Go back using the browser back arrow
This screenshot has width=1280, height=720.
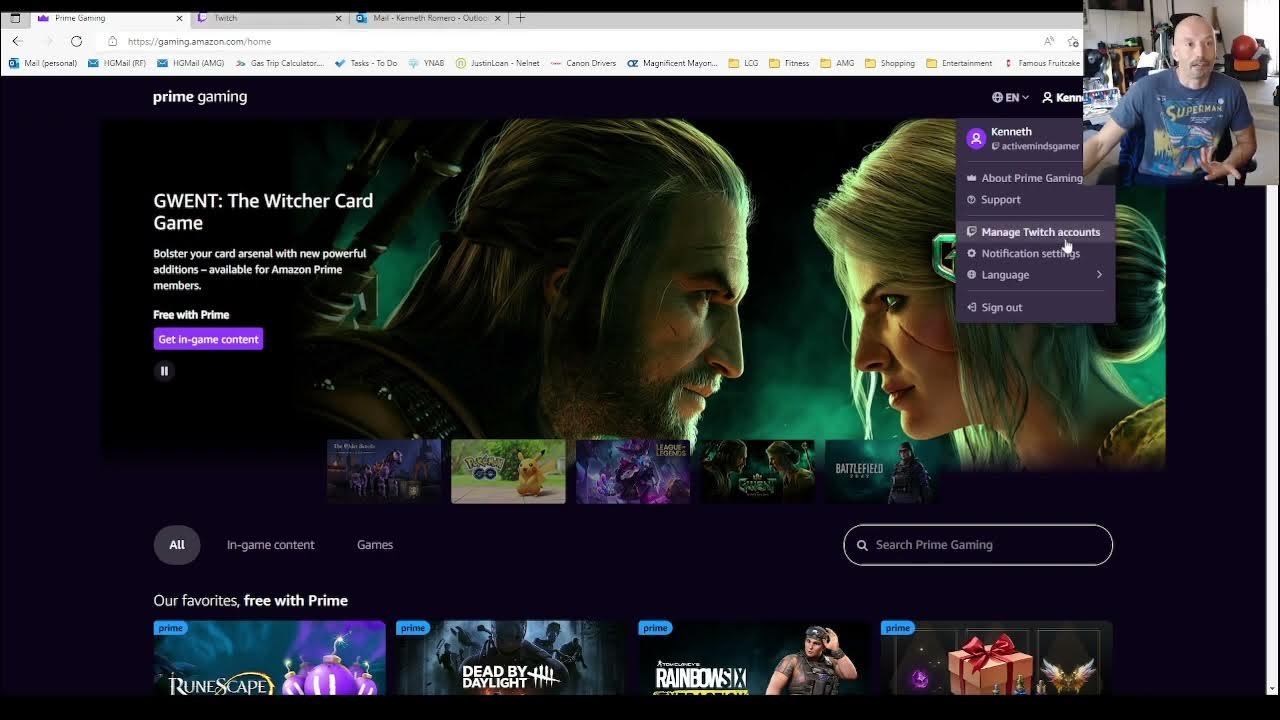click(x=16, y=41)
